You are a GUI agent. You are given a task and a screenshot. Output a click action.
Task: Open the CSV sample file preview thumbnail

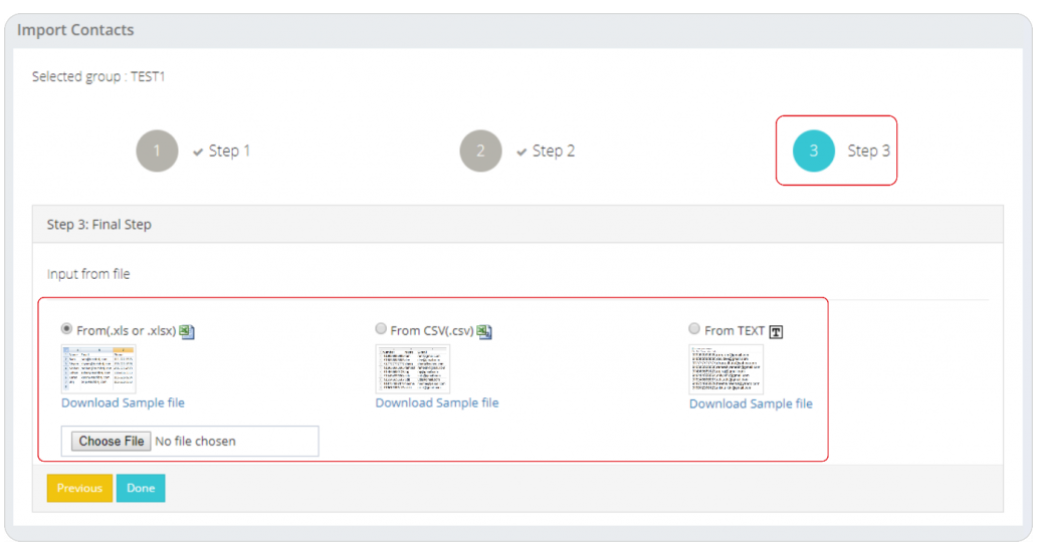coord(412,368)
